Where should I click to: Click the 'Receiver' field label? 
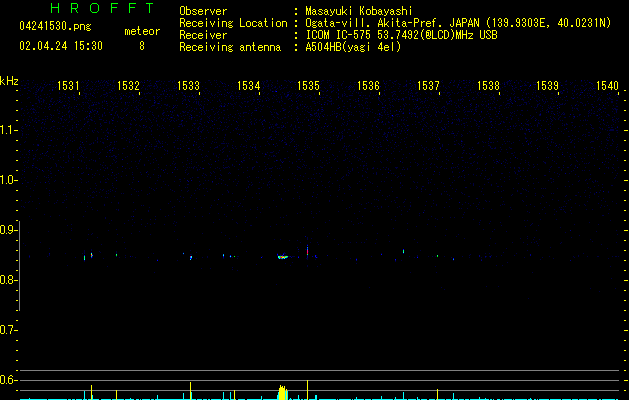203,35
